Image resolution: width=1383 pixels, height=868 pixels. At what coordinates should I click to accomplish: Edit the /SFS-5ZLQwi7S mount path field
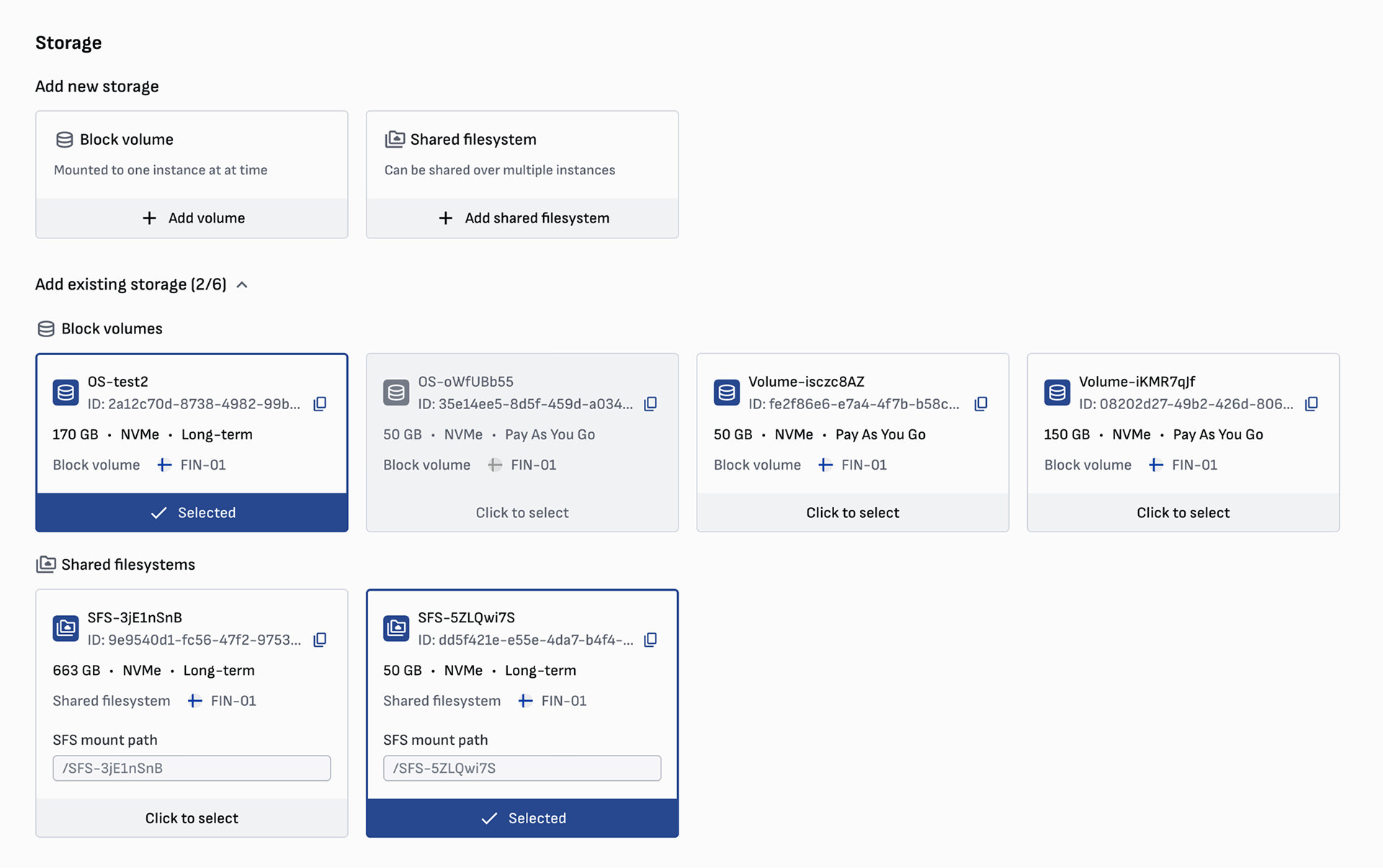tap(522, 768)
